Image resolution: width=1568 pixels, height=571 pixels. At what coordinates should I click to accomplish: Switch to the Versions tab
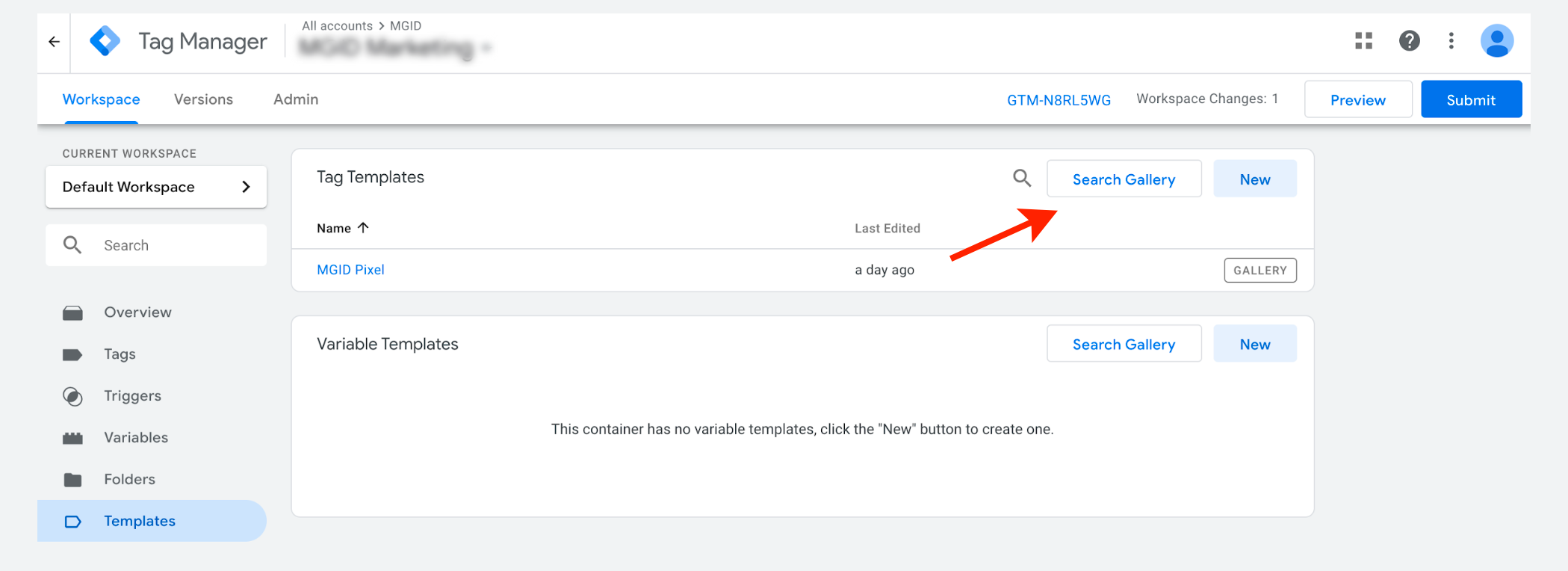click(203, 99)
